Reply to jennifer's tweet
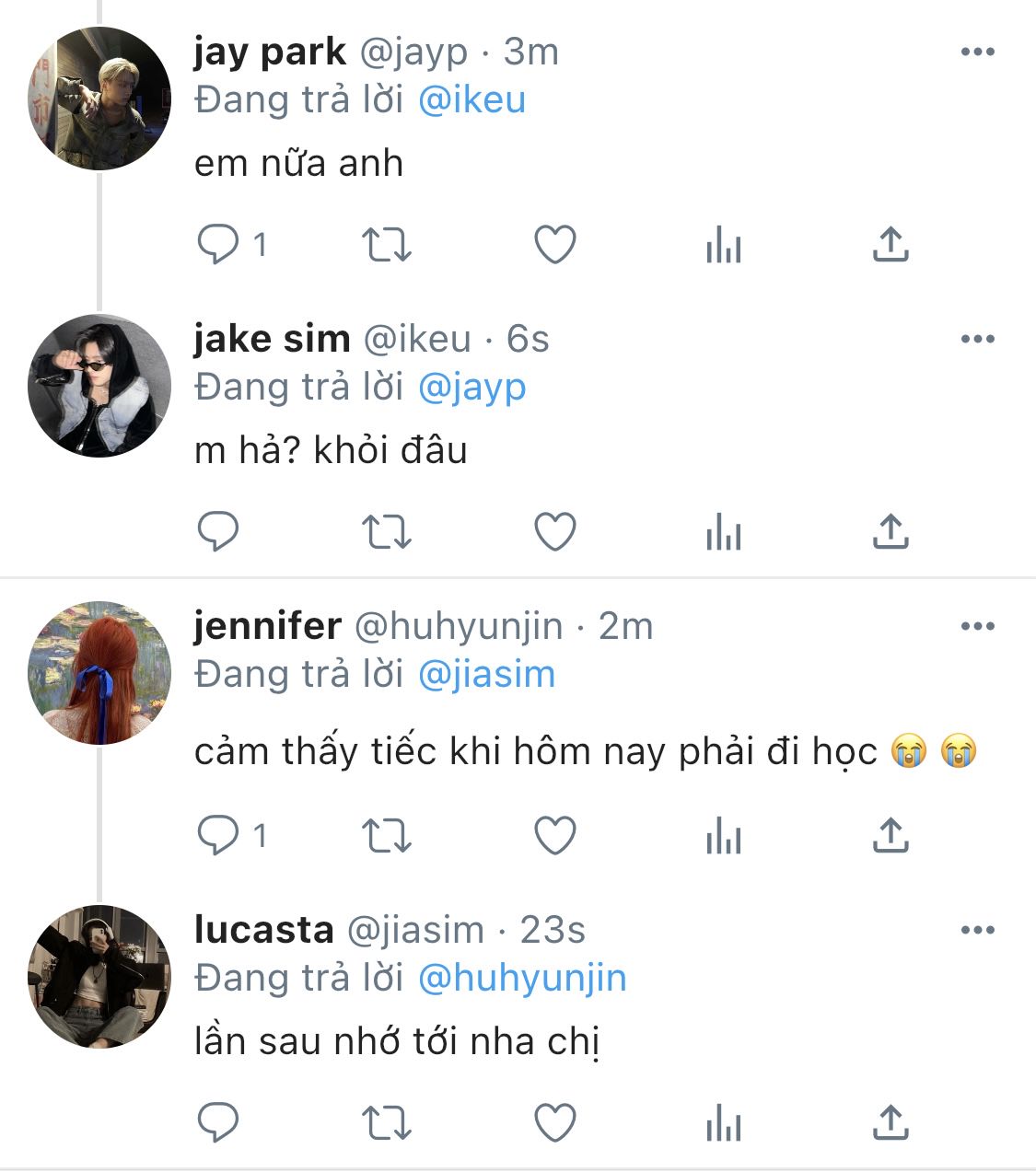The image size is (1036, 1172). click(x=218, y=836)
